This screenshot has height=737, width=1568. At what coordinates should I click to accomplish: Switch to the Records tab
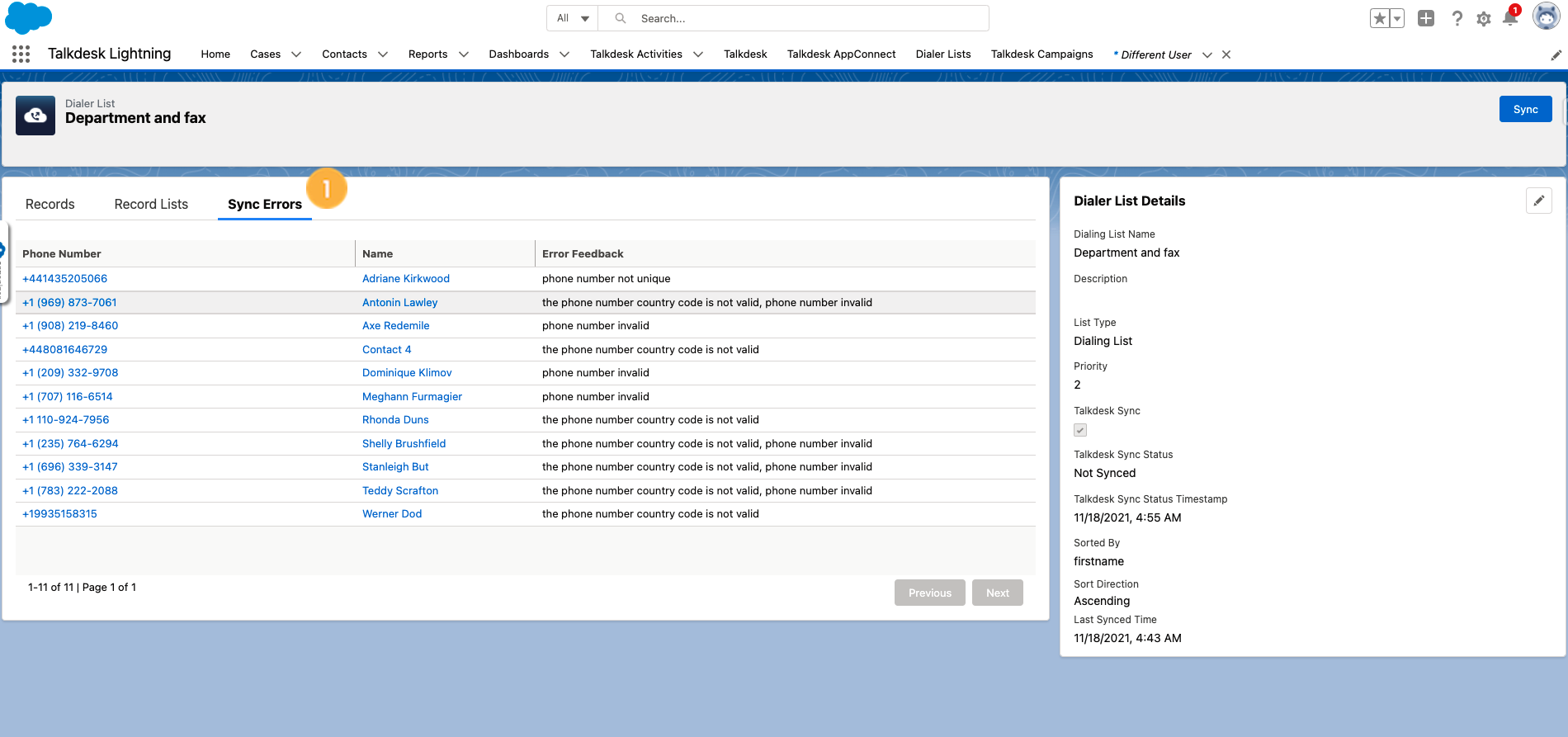coord(50,204)
